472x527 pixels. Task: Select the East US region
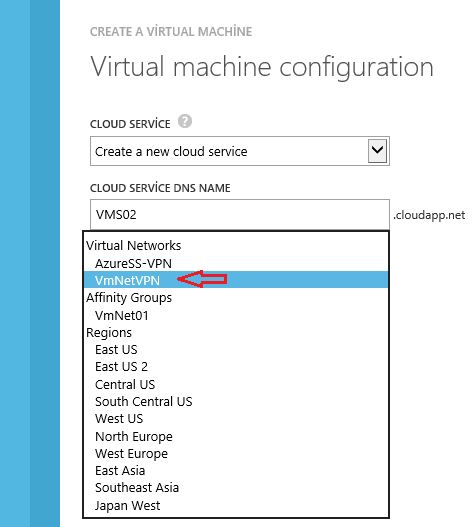[x=236, y=350]
